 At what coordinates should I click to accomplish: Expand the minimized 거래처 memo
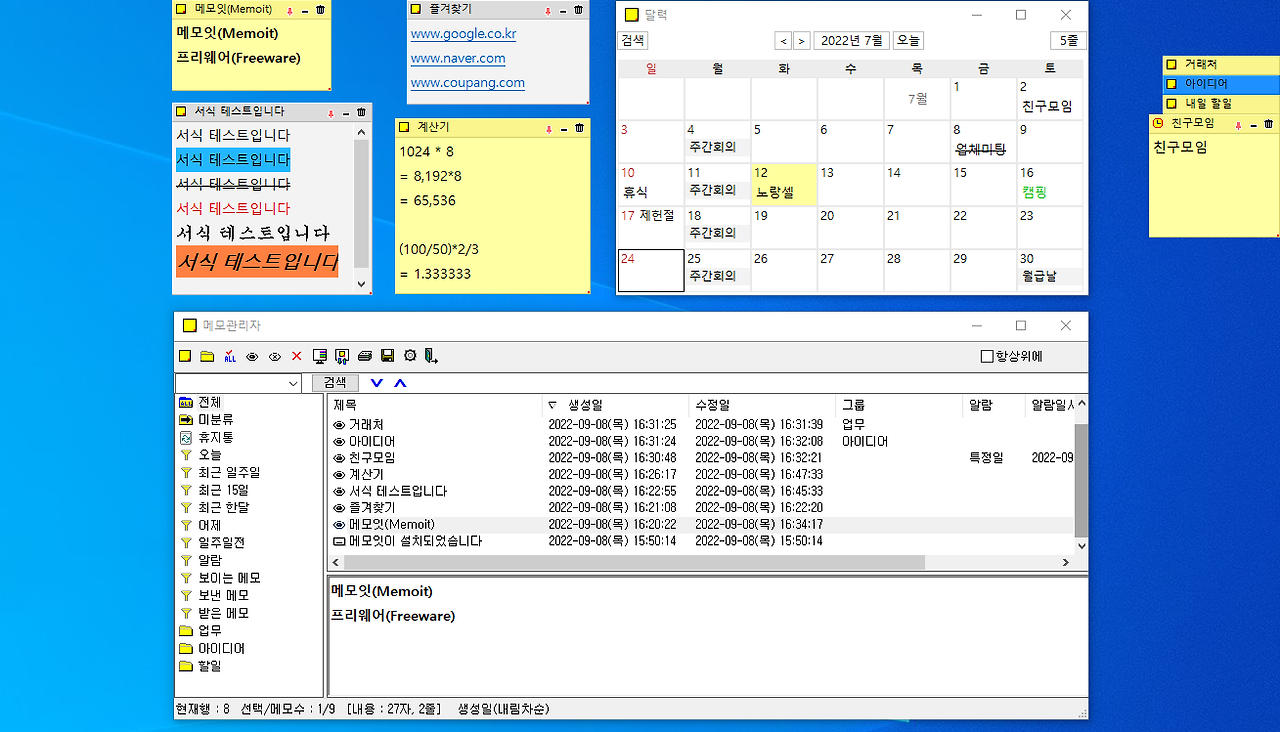pyautogui.click(x=1213, y=64)
